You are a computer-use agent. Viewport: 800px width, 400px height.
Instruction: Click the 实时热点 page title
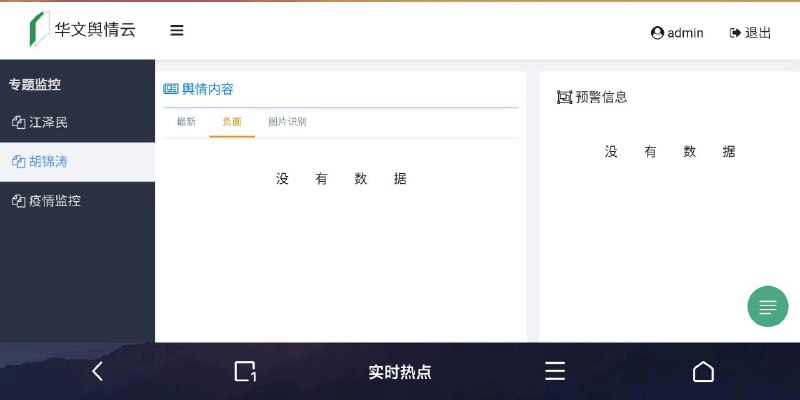click(x=400, y=372)
